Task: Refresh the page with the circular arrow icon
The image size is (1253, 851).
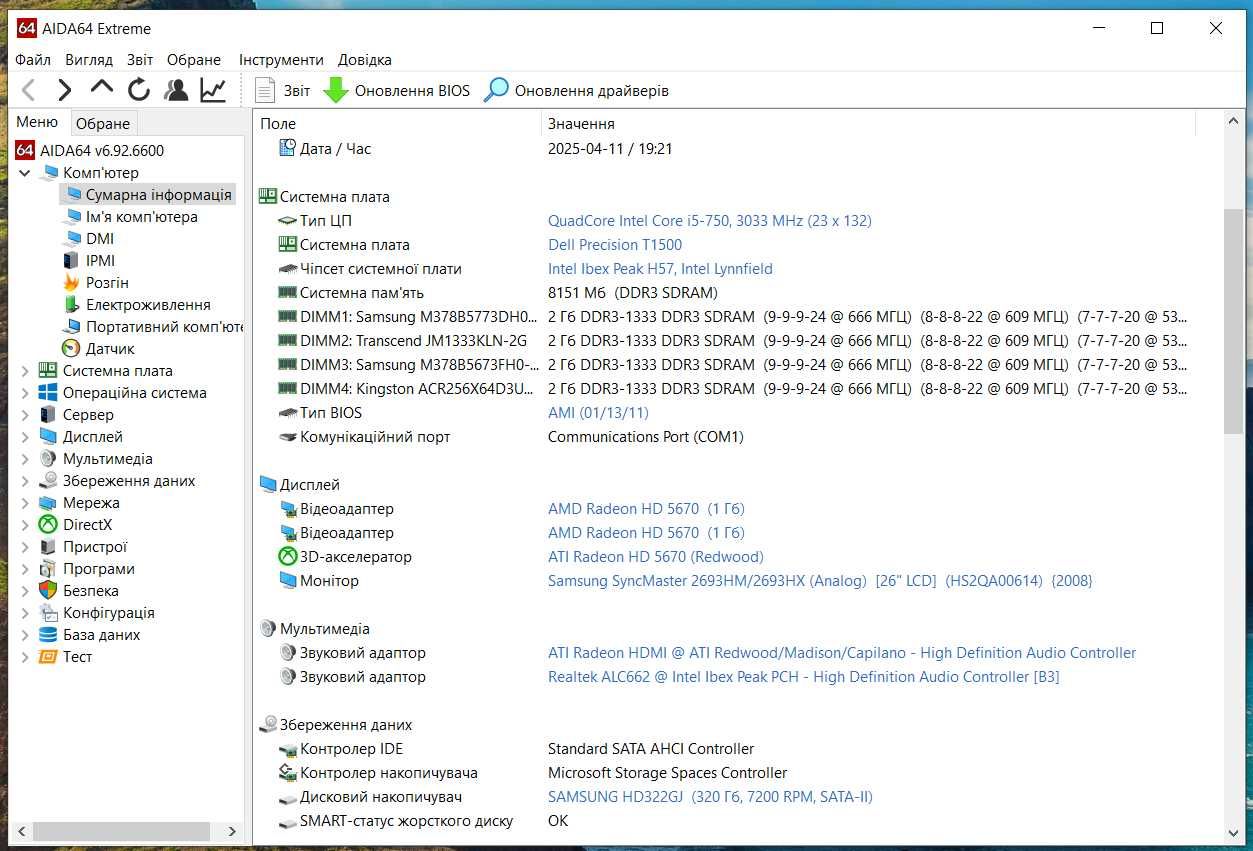Action: point(139,90)
